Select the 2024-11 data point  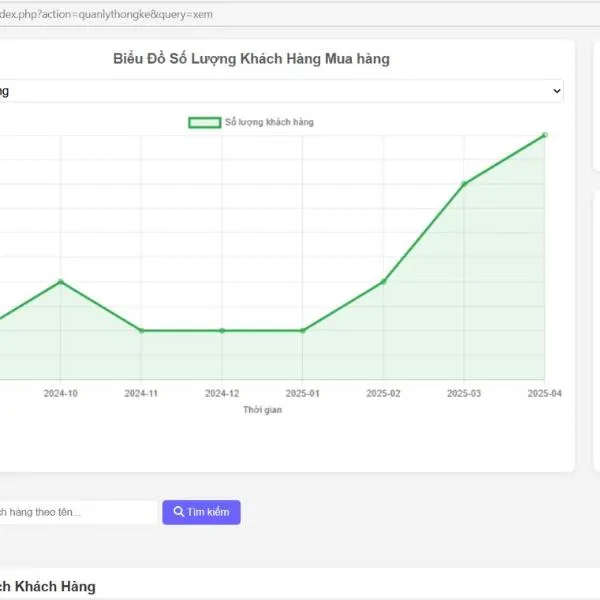142,330
